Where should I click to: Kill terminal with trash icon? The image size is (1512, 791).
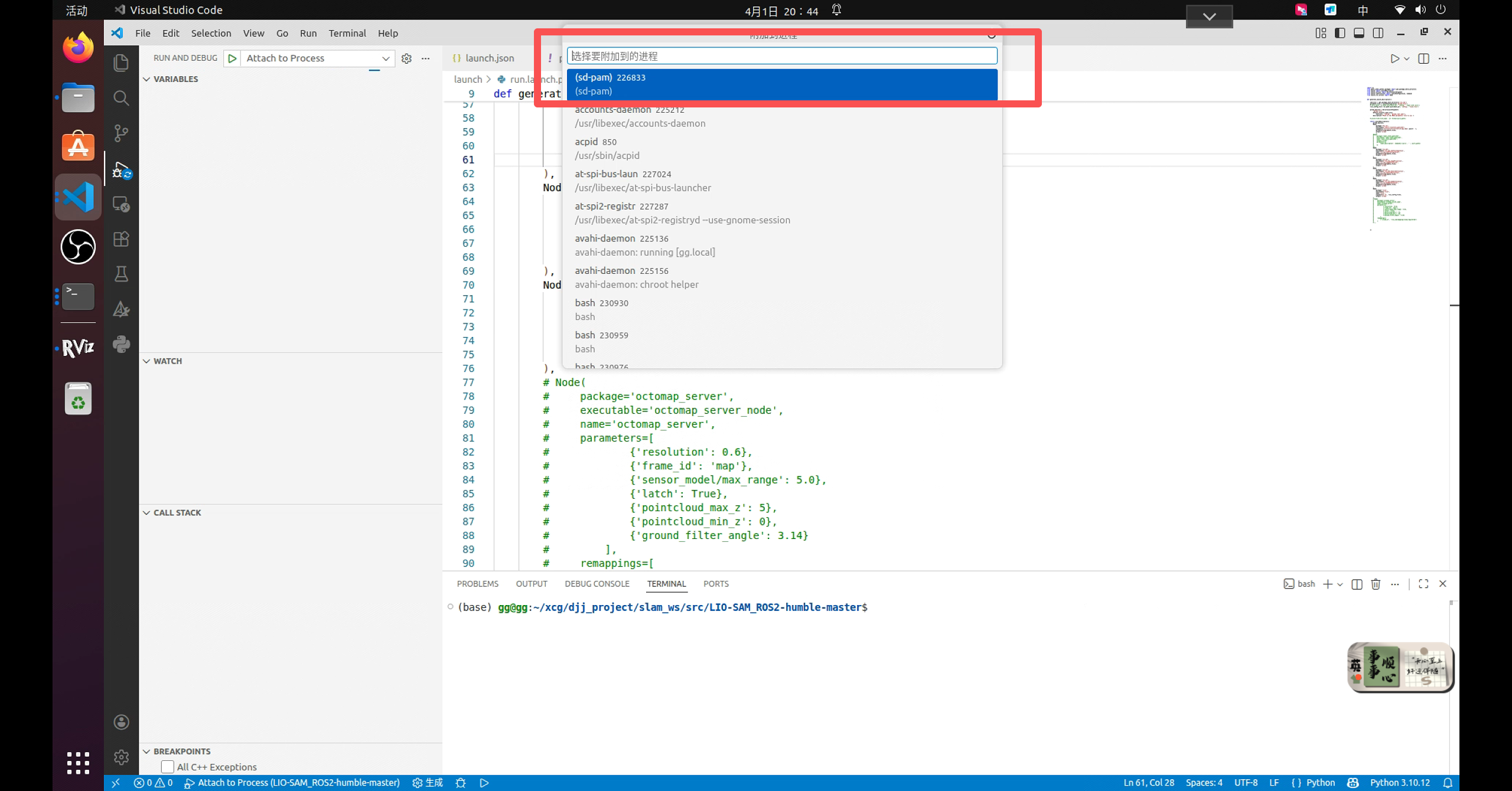click(1376, 584)
